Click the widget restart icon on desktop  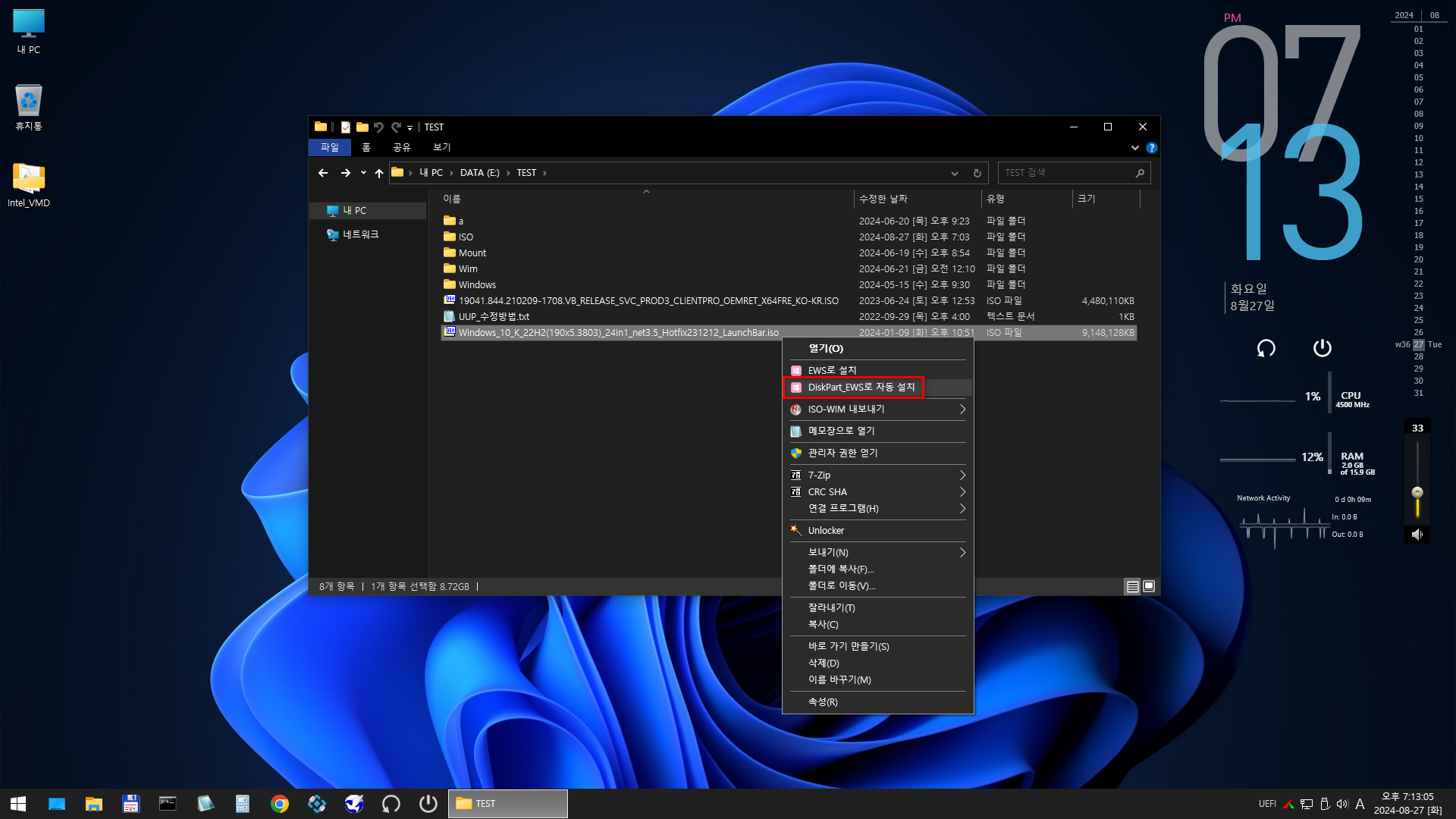coord(1266,348)
